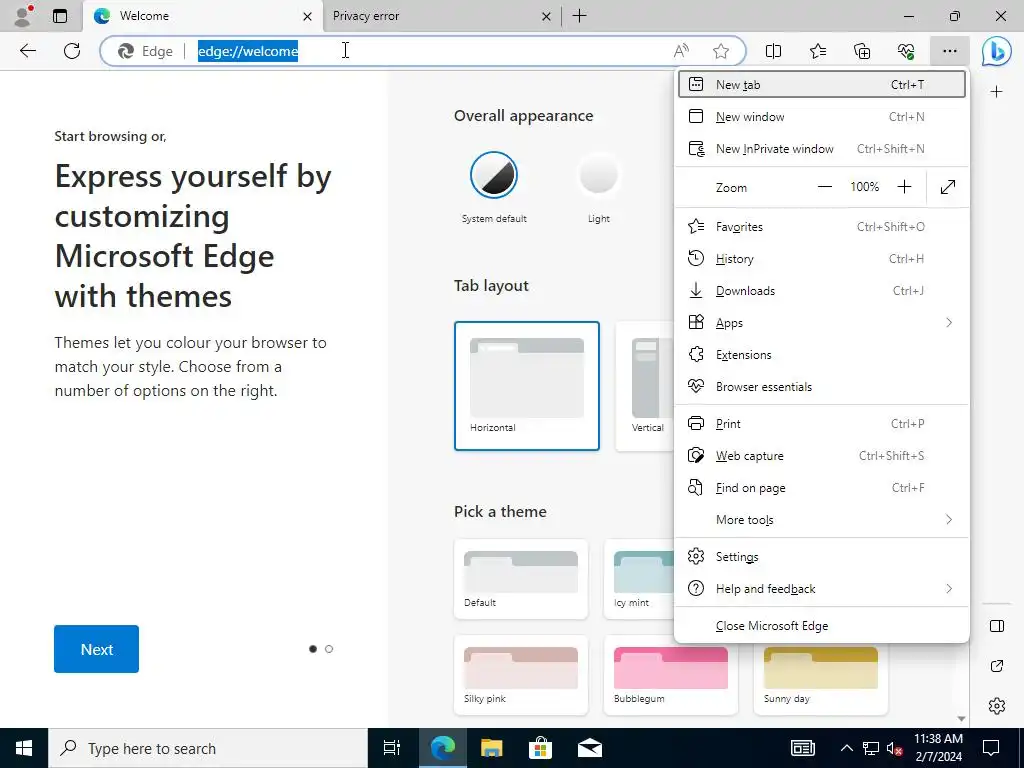Viewport: 1024px width, 768px height.
Task: Open Microsoft Store from taskbar
Action: coord(541,748)
